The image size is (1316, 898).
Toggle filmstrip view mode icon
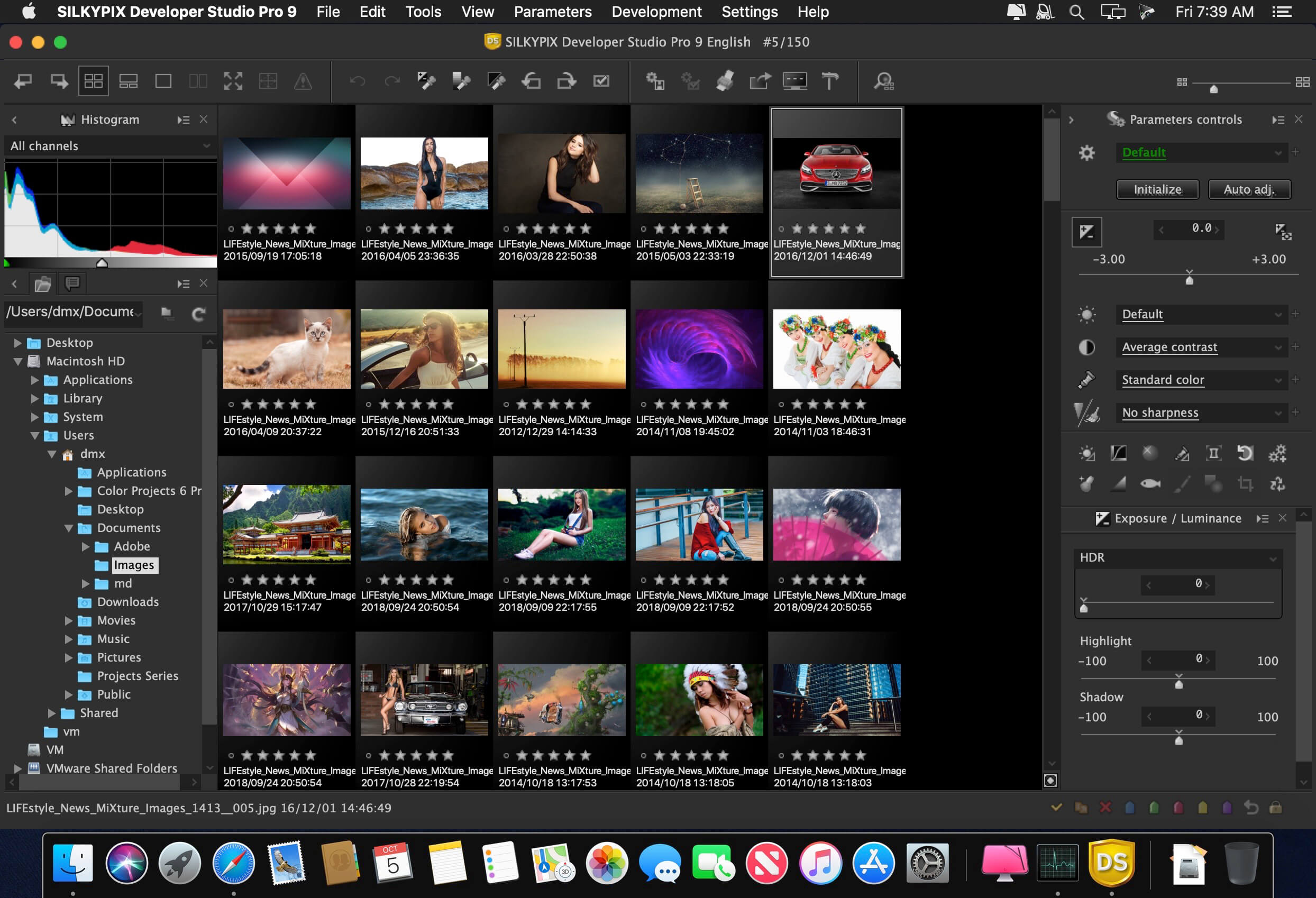pos(129,81)
